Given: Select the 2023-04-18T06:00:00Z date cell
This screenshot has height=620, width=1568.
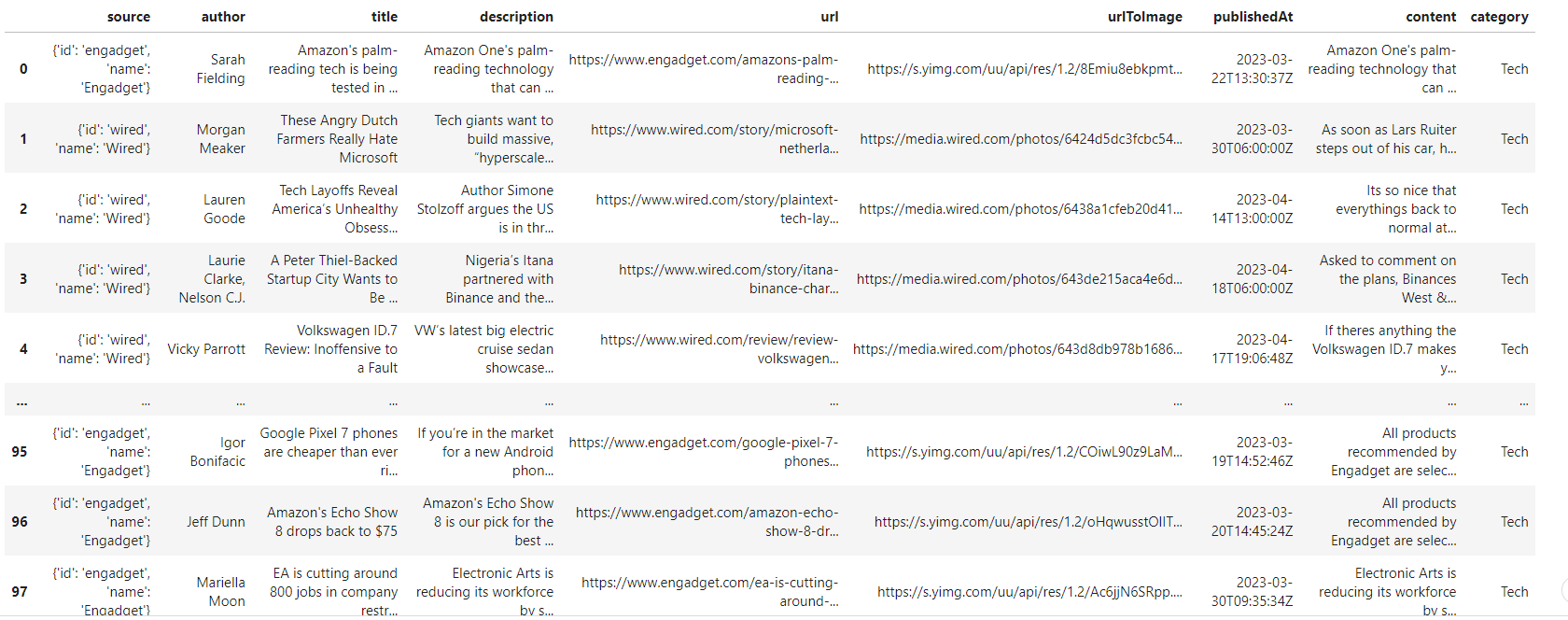Looking at the screenshot, I should (x=1252, y=279).
